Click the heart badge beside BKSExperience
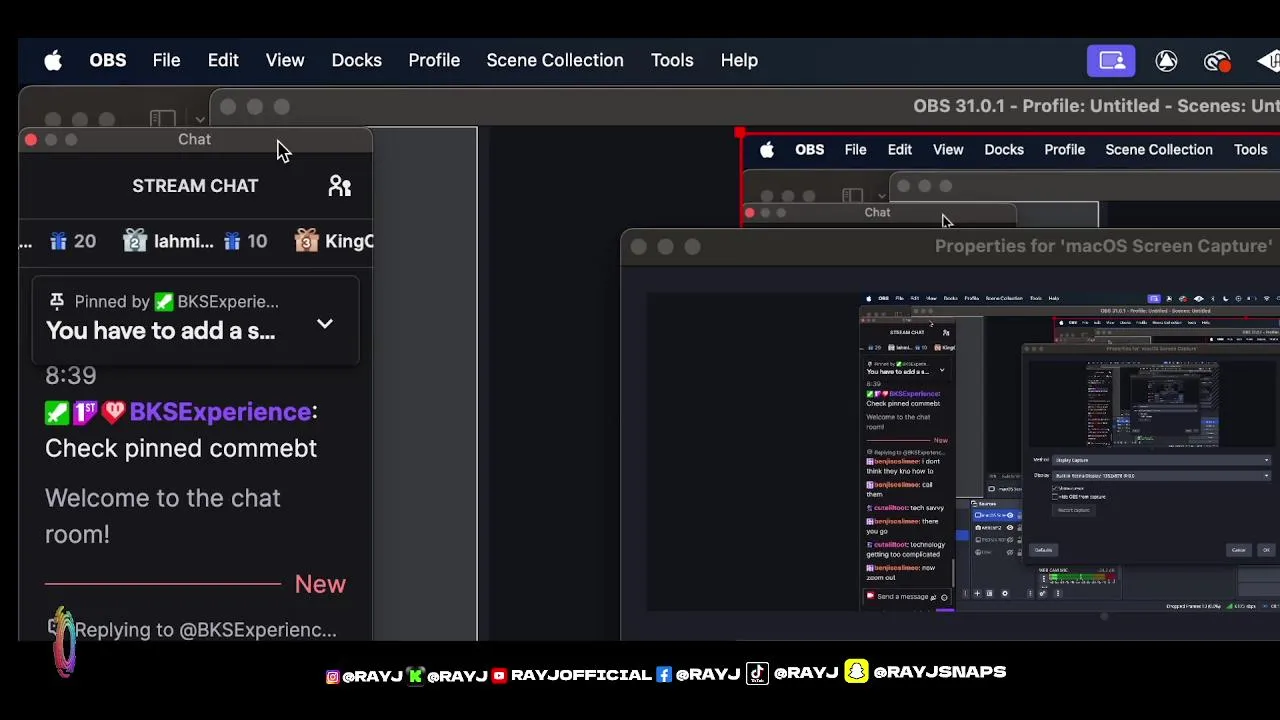Viewport: 1280px width, 720px height. point(113,412)
